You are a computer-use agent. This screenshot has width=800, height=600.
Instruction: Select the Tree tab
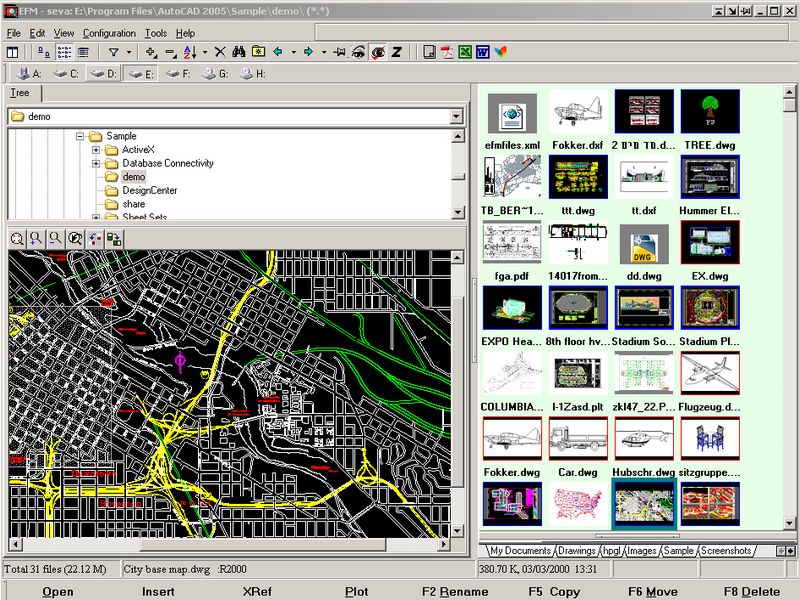(x=20, y=93)
